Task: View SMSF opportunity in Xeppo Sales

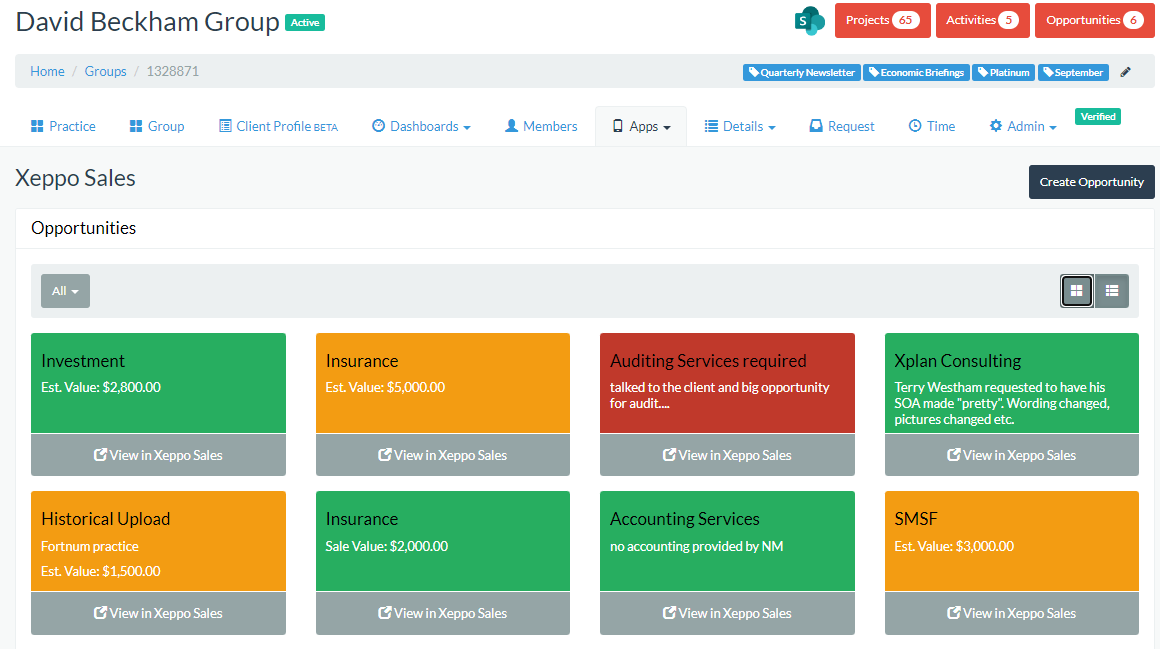Action: [1011, 613]
